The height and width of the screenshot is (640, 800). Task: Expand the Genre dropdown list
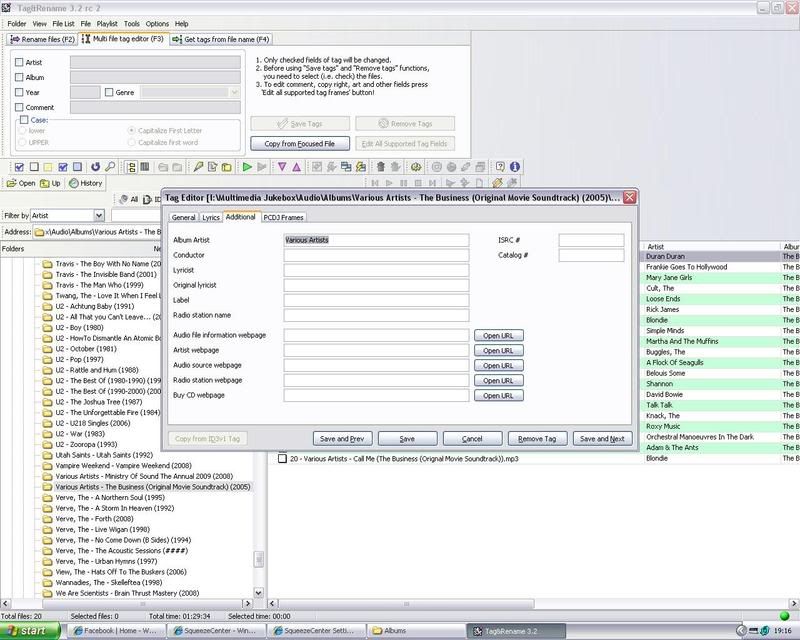point(234,92)
